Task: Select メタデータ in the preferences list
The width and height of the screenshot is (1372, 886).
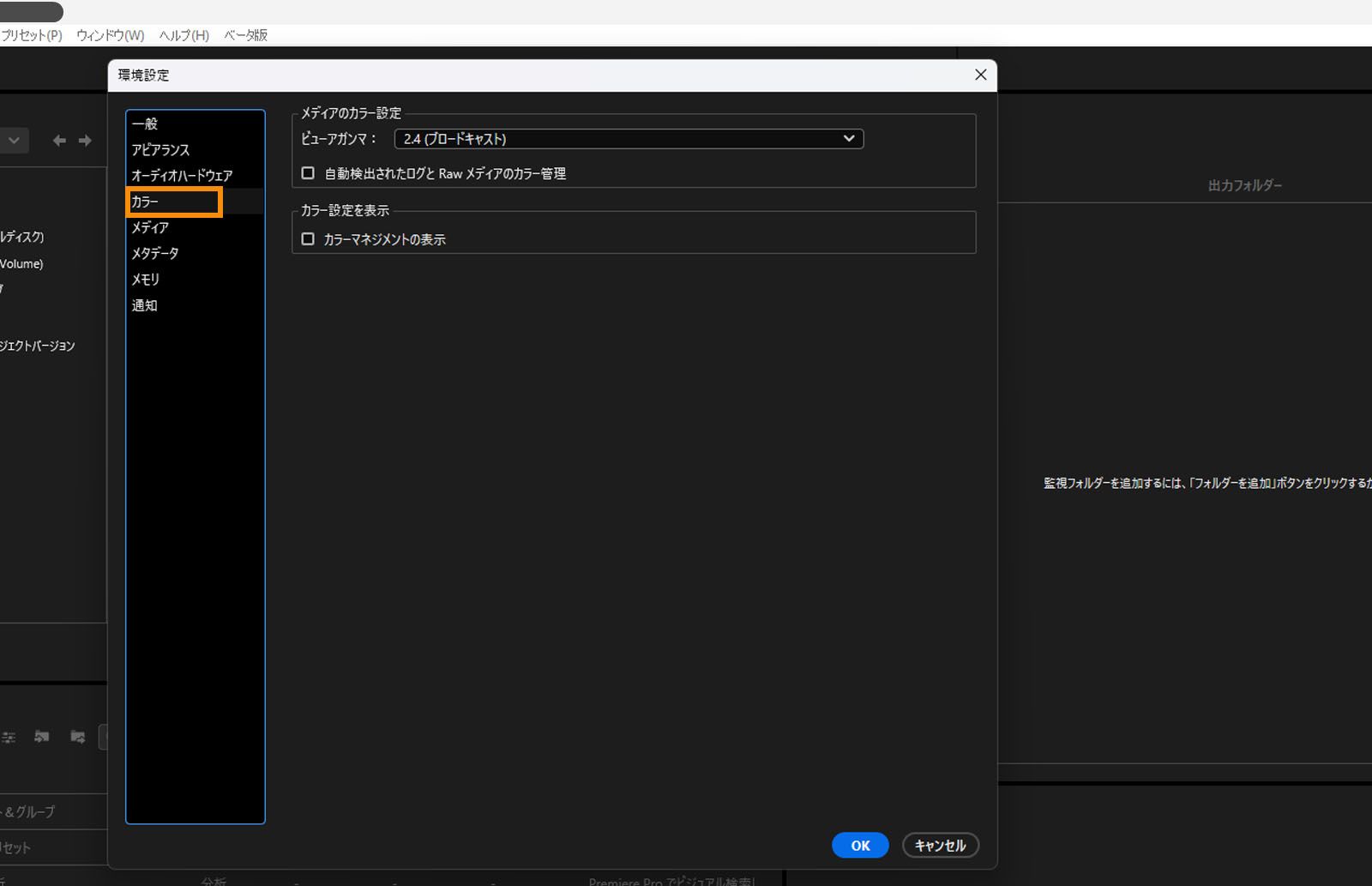Action: point(195,253)
